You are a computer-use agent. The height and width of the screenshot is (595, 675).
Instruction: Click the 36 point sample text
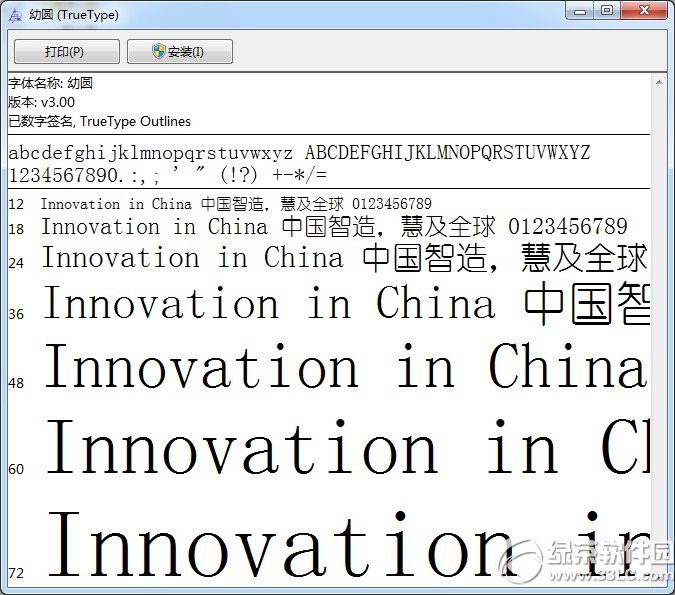click(x=347, y=304)
